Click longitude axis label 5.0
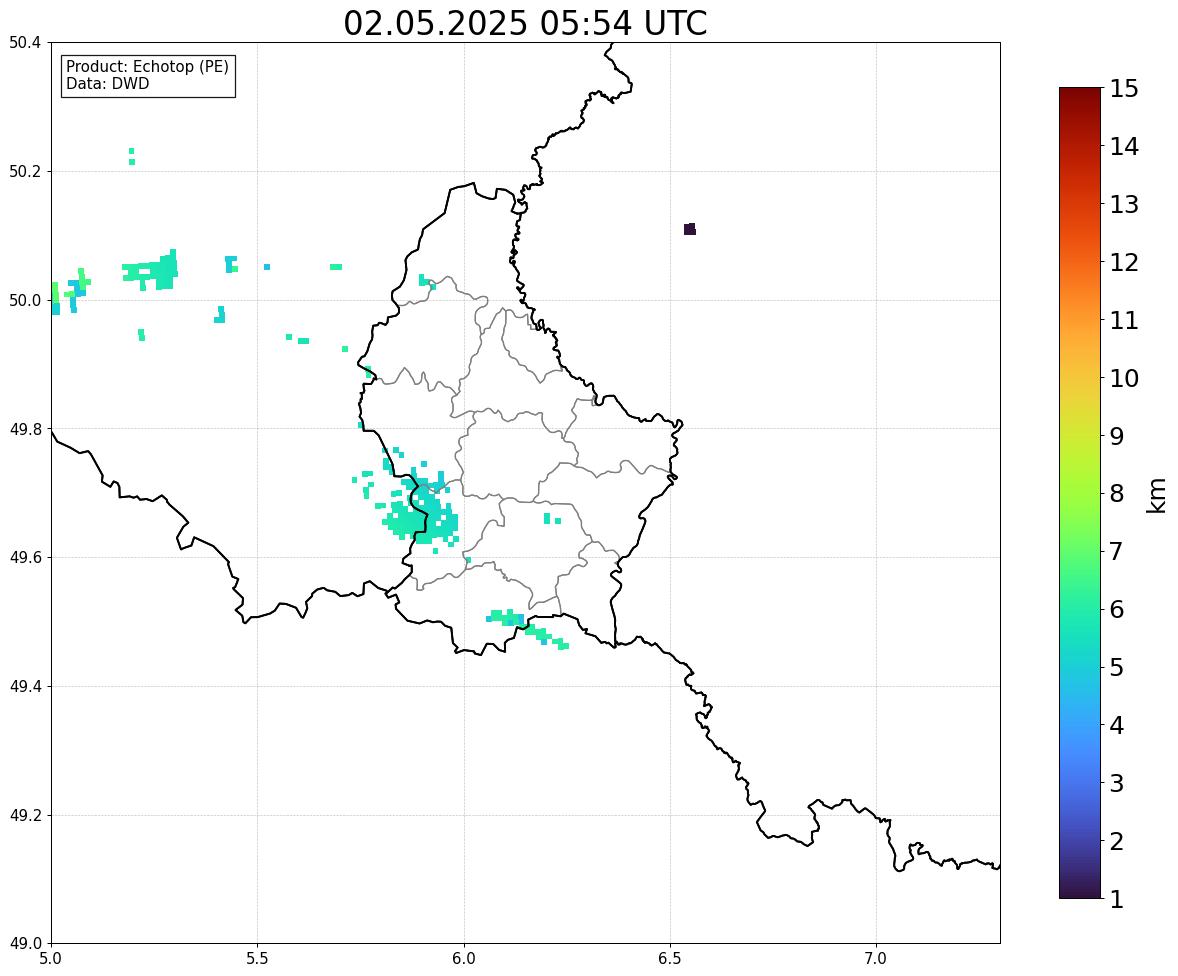 (51, 959)
